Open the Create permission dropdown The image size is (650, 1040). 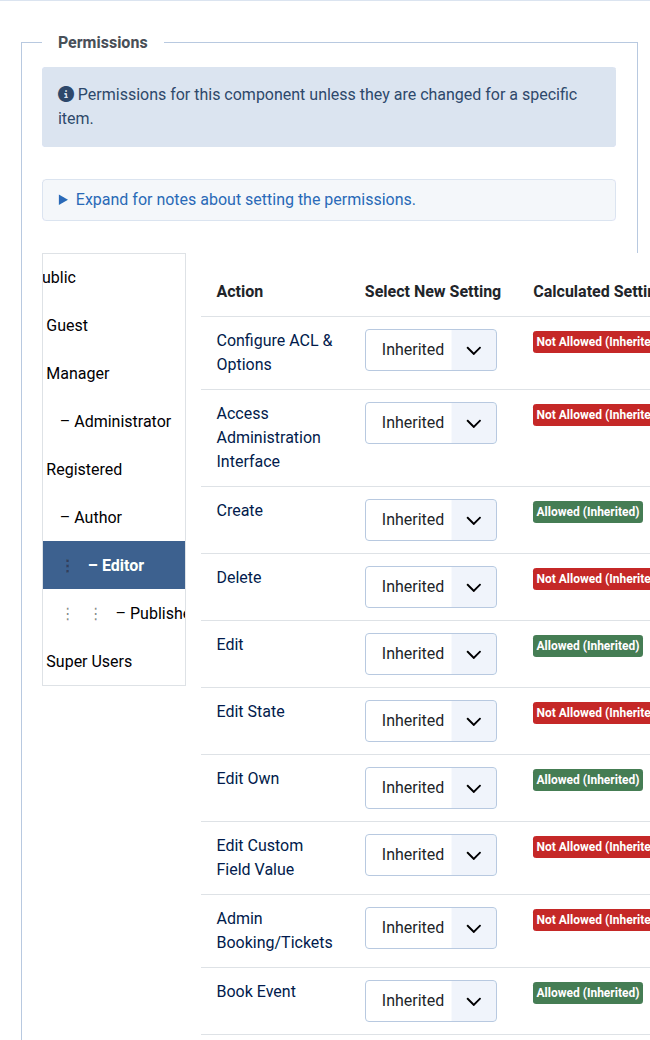point(430,520)
